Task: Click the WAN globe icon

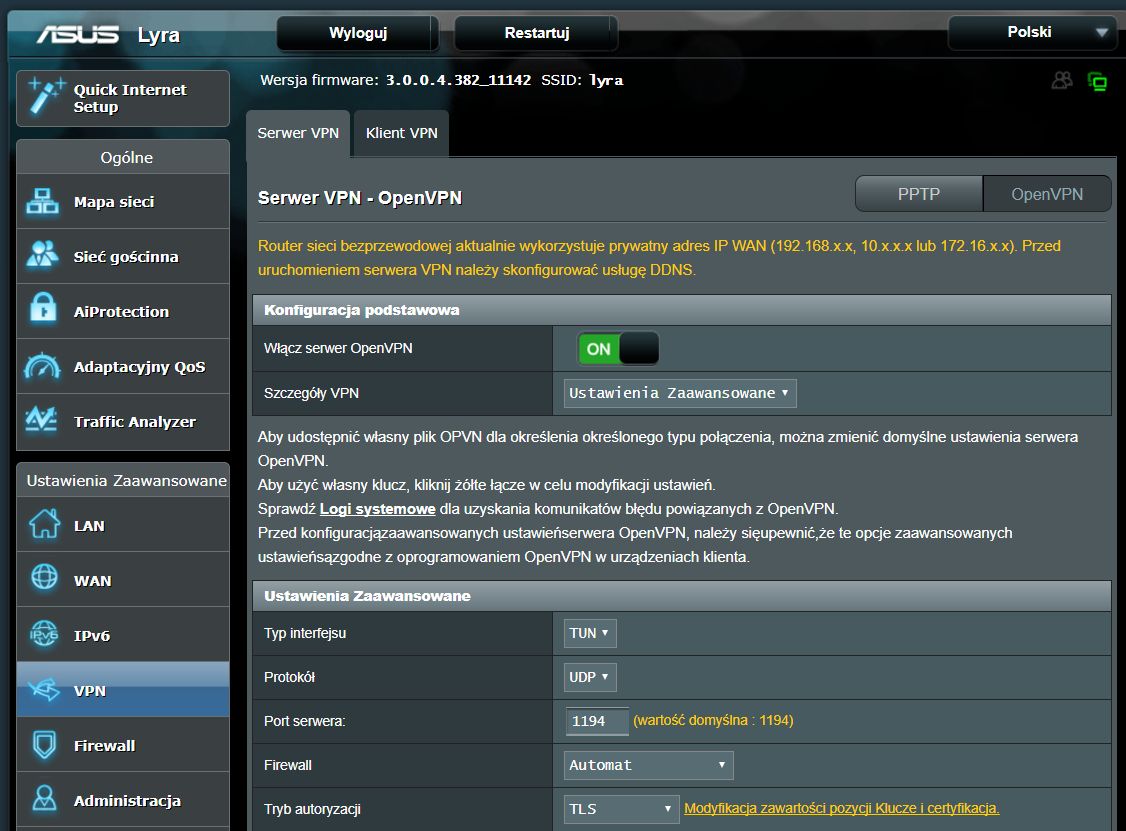Action: click(44, 577)
